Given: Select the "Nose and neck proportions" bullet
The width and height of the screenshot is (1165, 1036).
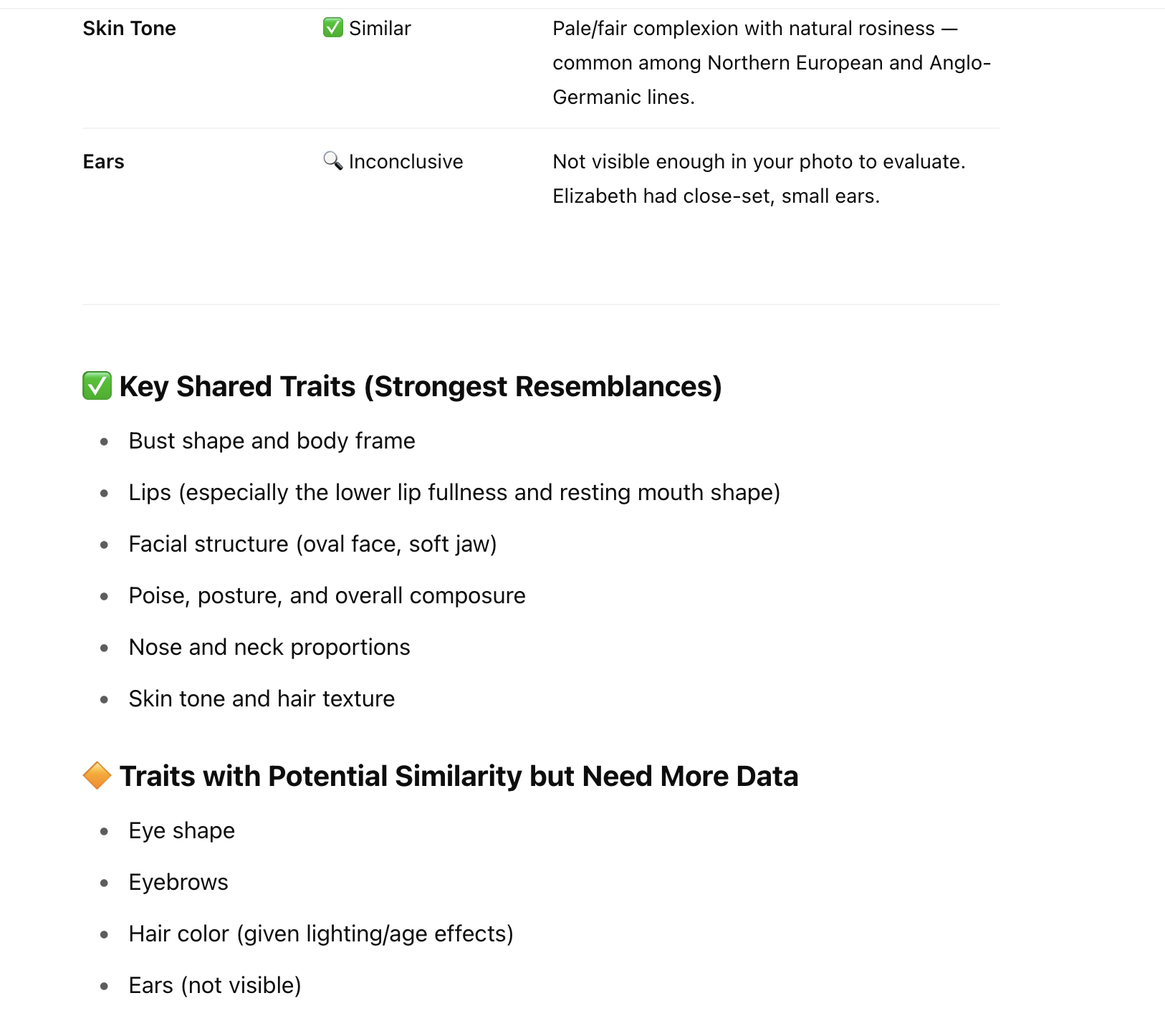Looking at the screenshot, I should pos(269,648).
